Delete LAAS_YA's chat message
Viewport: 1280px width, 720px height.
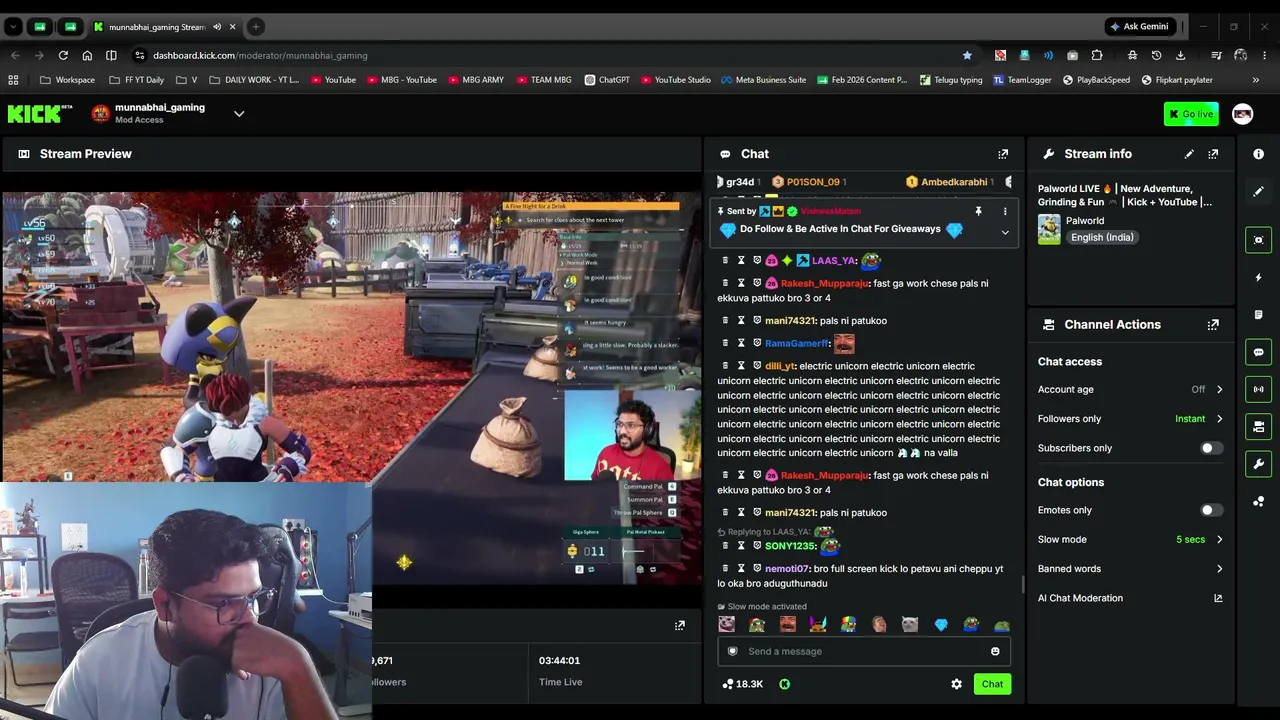726,261
